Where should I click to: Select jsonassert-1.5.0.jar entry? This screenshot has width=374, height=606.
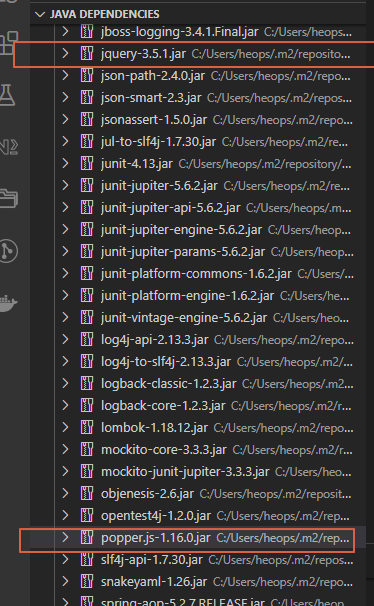(198, 119)
